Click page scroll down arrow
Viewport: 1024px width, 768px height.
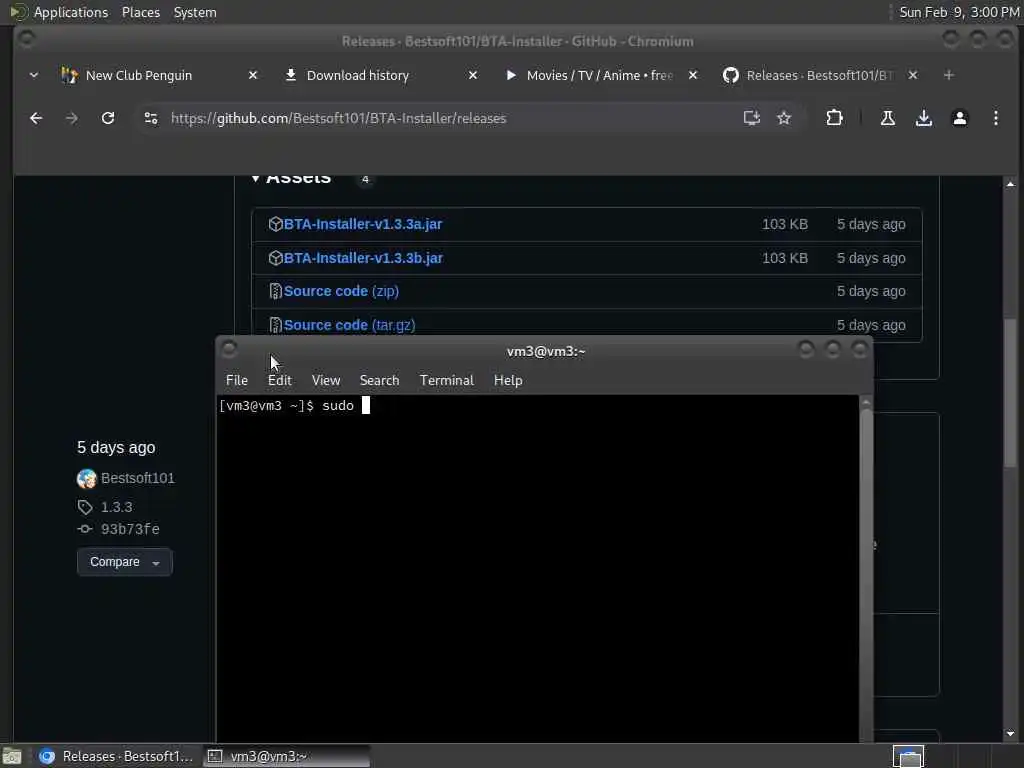point(1010,733)
